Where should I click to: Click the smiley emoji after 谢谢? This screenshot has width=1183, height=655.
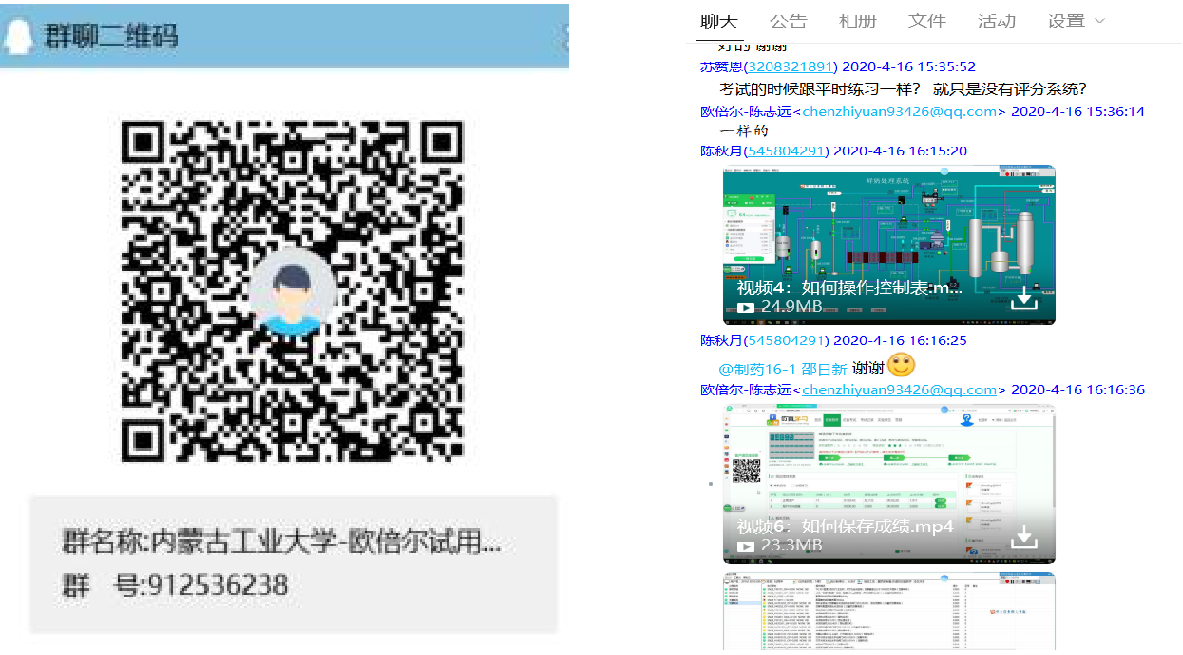tap(901, 365)
